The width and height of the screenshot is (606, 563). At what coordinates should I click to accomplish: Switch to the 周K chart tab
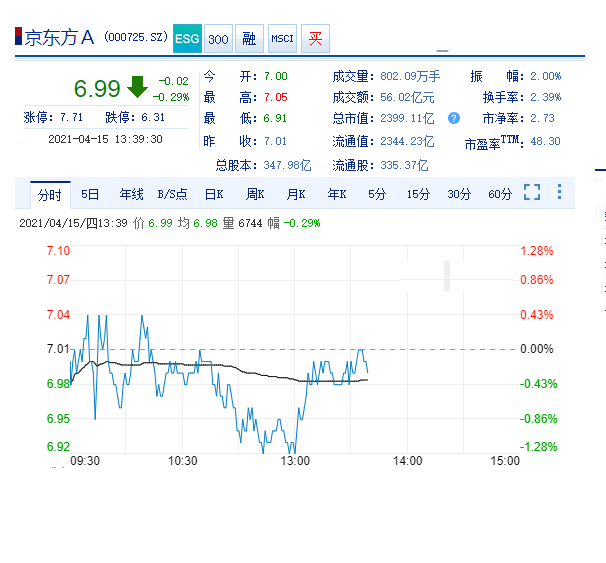tap(255, 194)
